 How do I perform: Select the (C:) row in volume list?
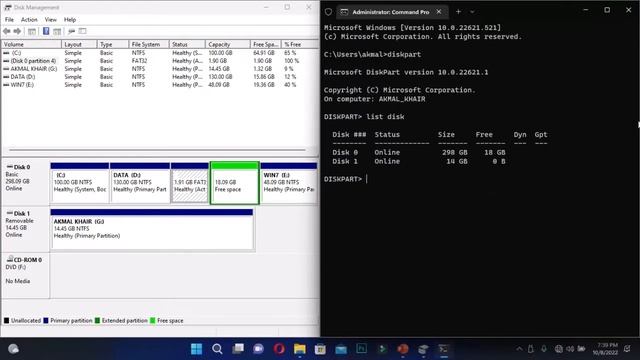(x=160, y=53)
